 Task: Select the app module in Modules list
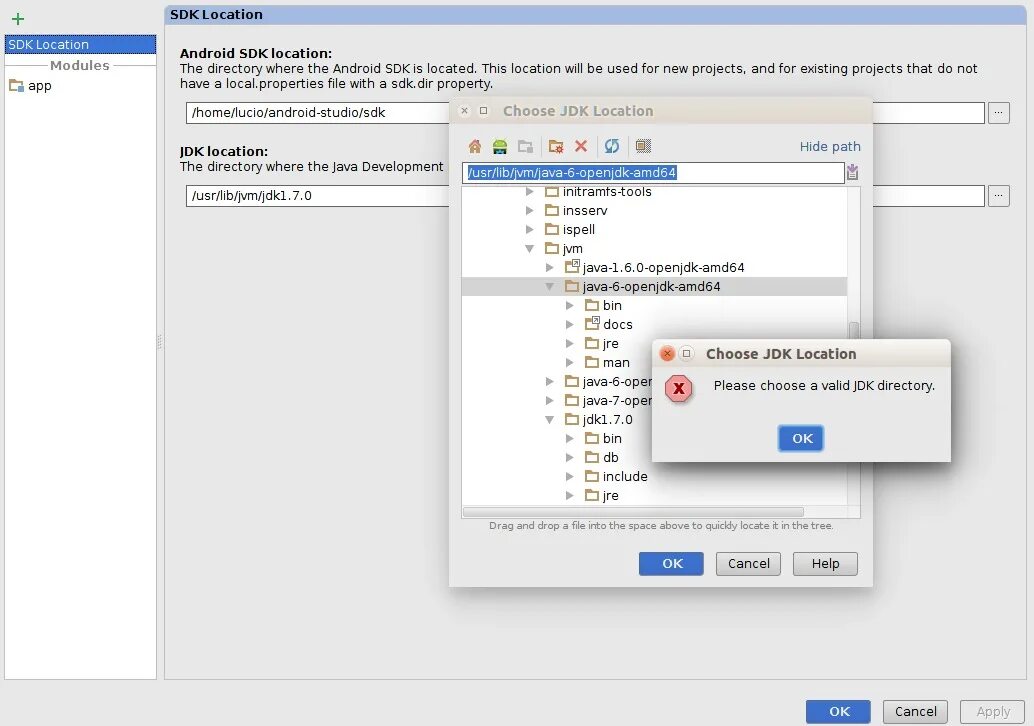coord(80,86)
